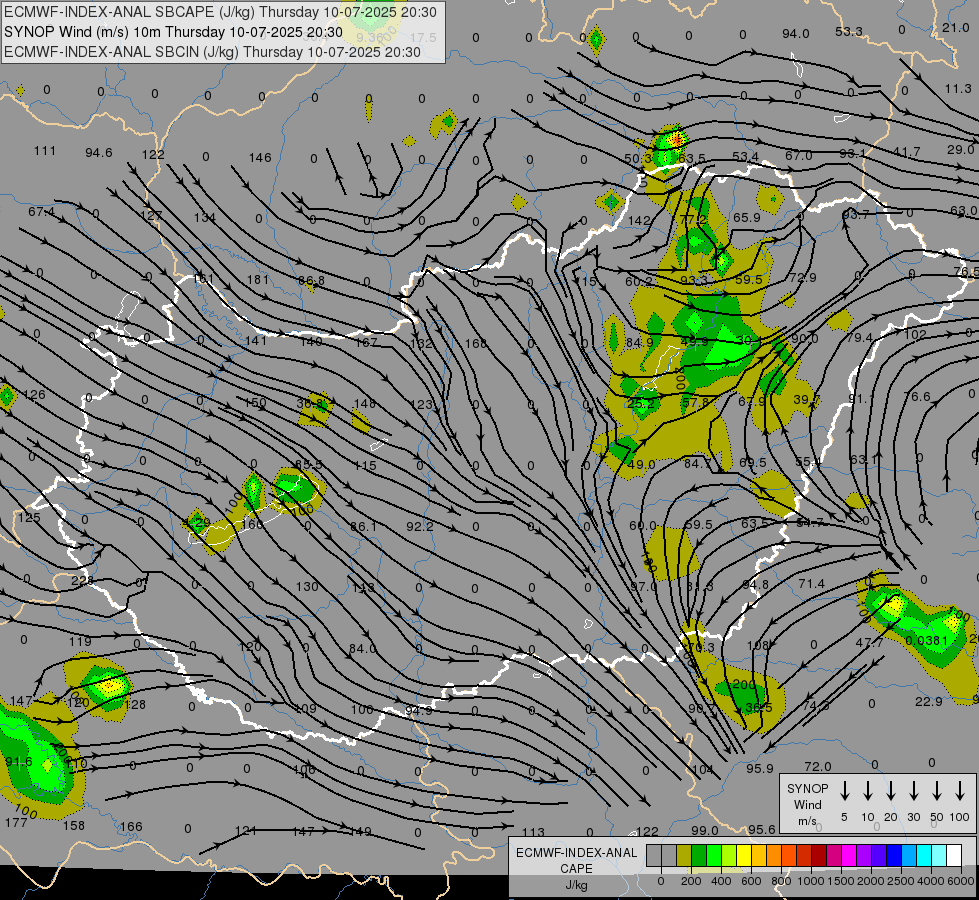Pick the dark red CAPE legend swatch
This screenshot has width=979, height=900.
coord(819,855)
